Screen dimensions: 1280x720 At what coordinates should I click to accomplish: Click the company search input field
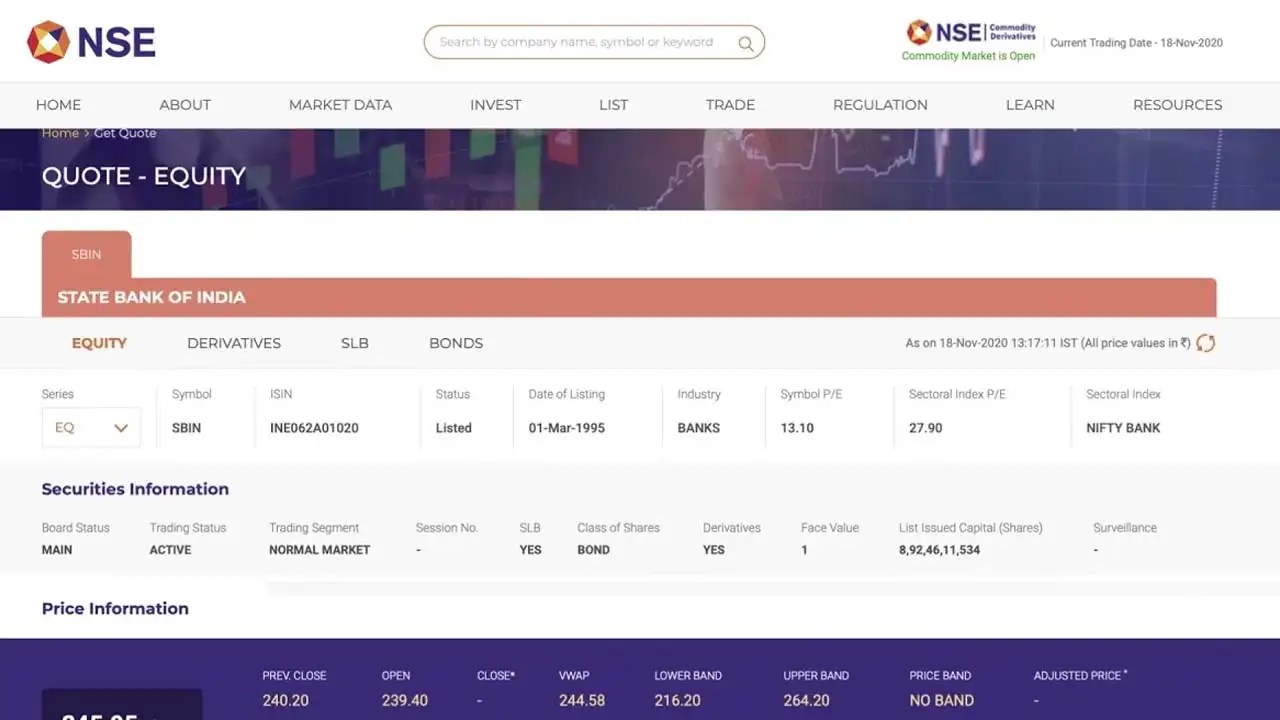pyautogui.click(x=580, y=42)
